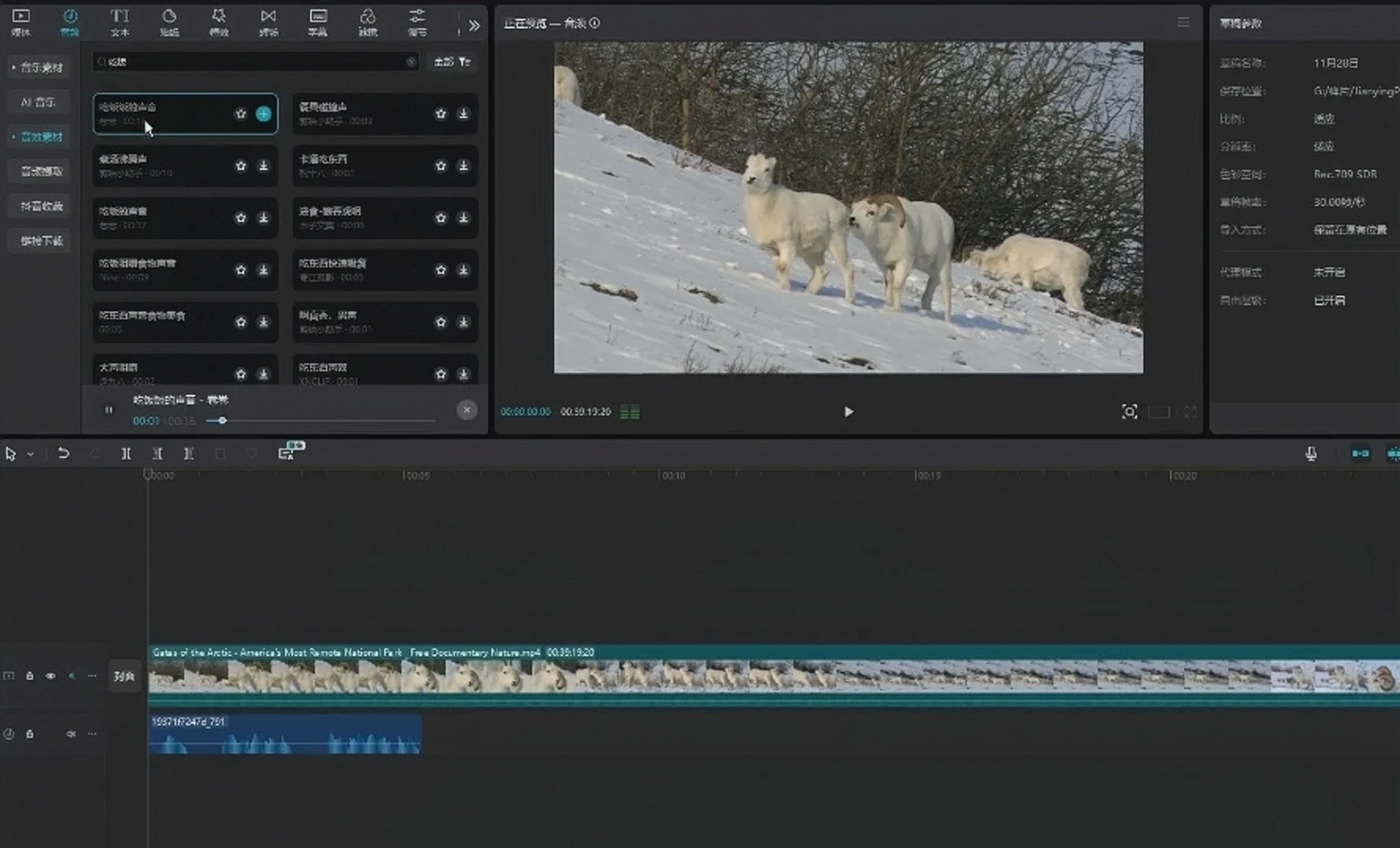The width and height of the screenshot is (1400, 848).
Task: Favorite the XNCLIP sound effect
Action: point(441,374)
